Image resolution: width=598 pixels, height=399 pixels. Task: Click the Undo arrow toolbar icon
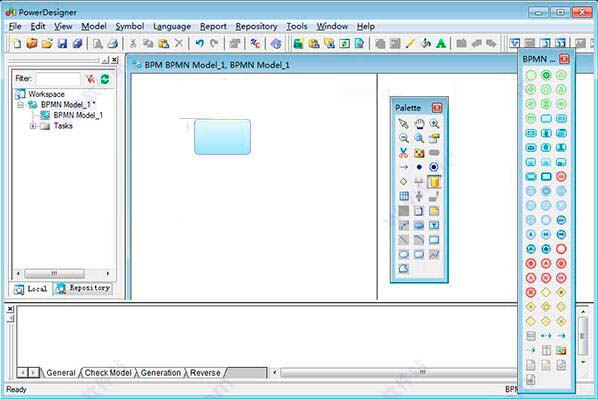pyautogui.click(x=199, y=43)
